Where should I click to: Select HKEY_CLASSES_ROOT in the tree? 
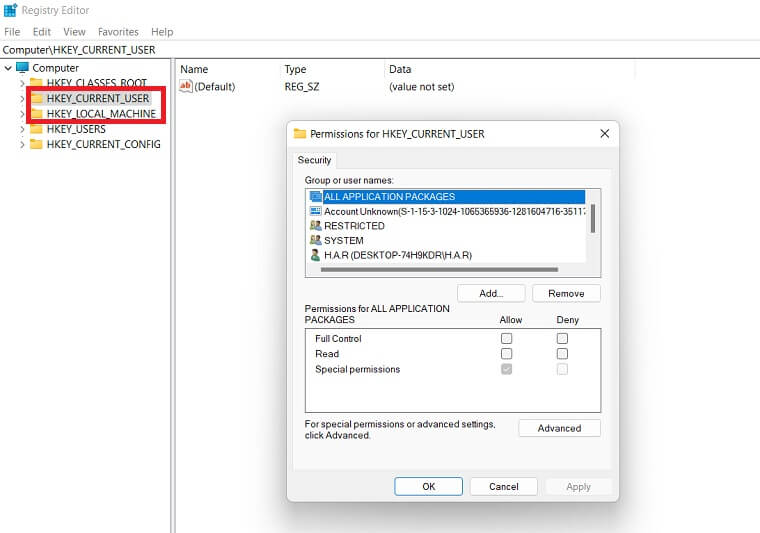[96, 83]
